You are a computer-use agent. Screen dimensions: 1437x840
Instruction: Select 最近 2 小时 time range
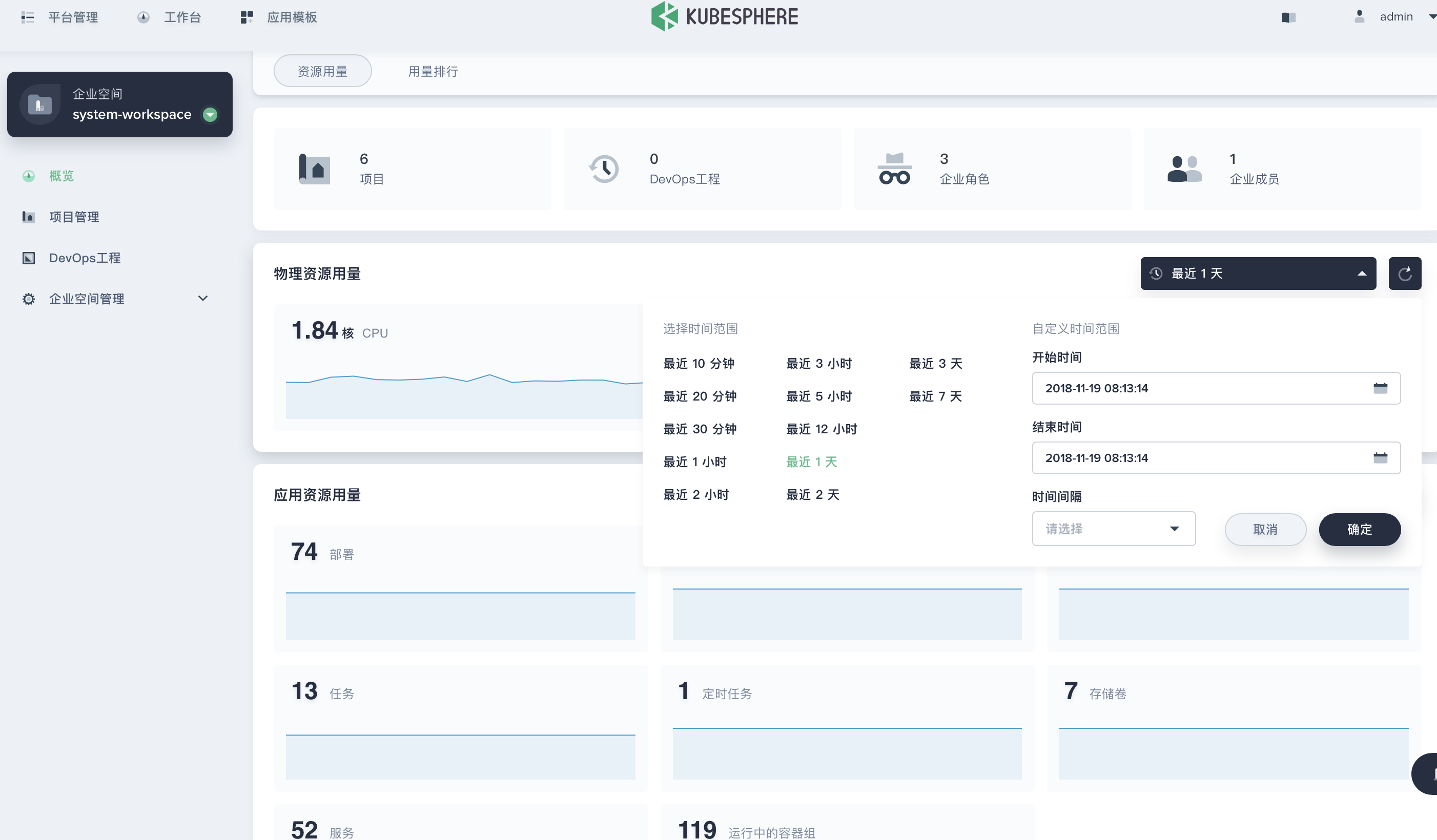(696, 495)
